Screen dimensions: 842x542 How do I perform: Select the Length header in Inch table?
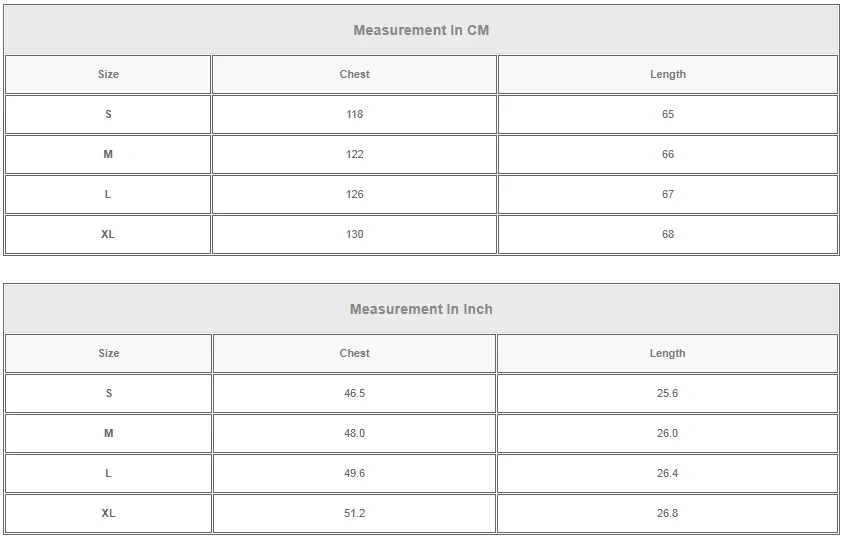click(667, 353)
